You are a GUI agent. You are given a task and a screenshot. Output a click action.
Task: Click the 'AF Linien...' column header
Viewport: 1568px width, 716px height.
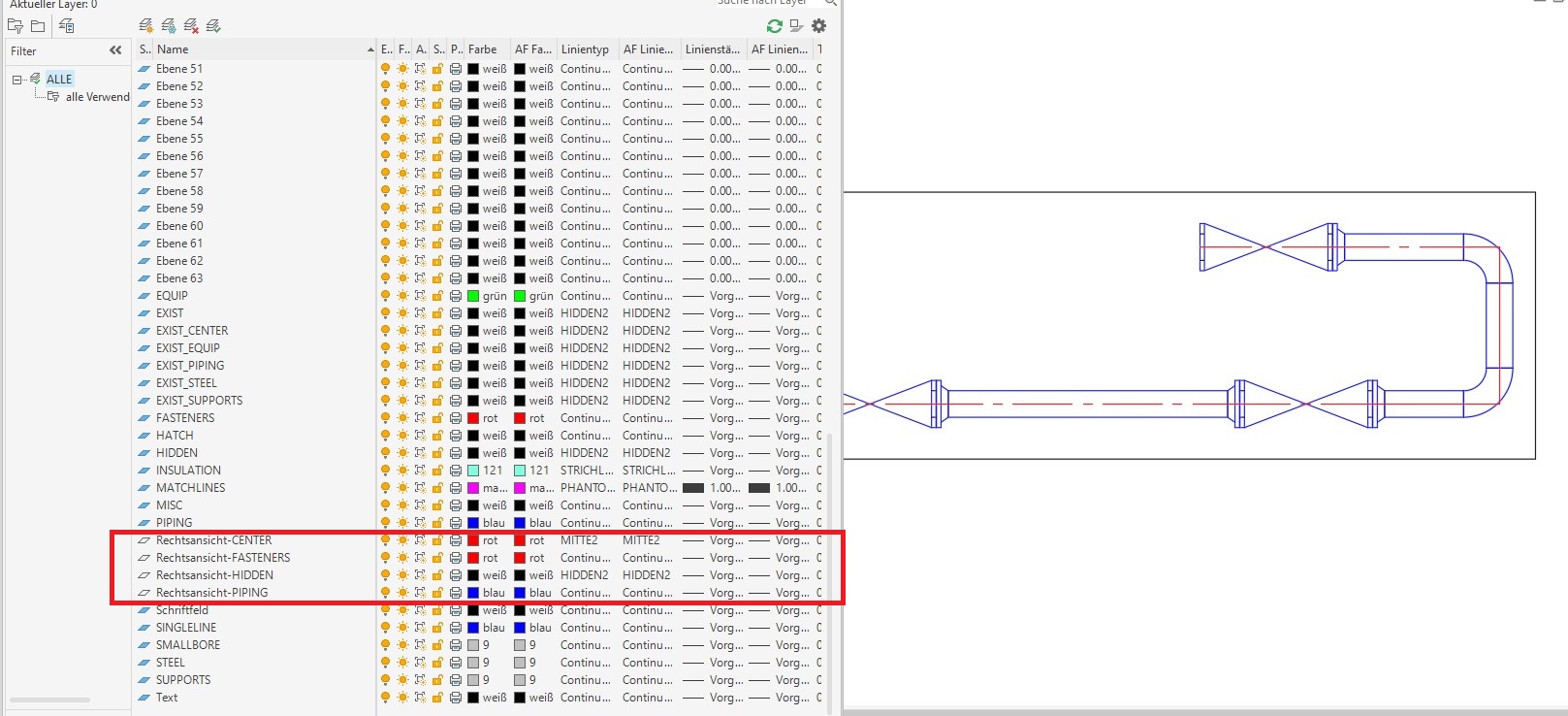point(780,49)
